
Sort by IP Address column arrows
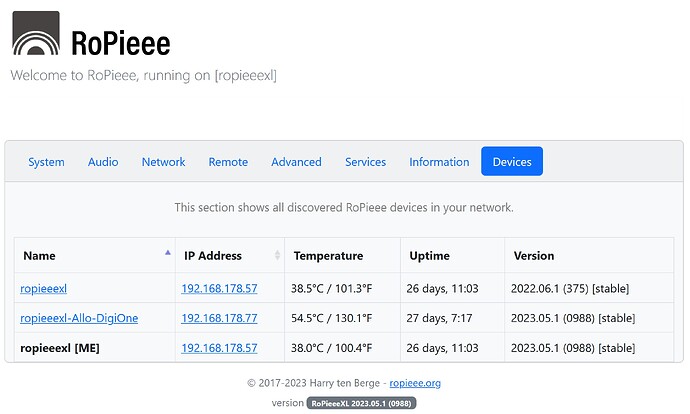click(x=277, y=255)
